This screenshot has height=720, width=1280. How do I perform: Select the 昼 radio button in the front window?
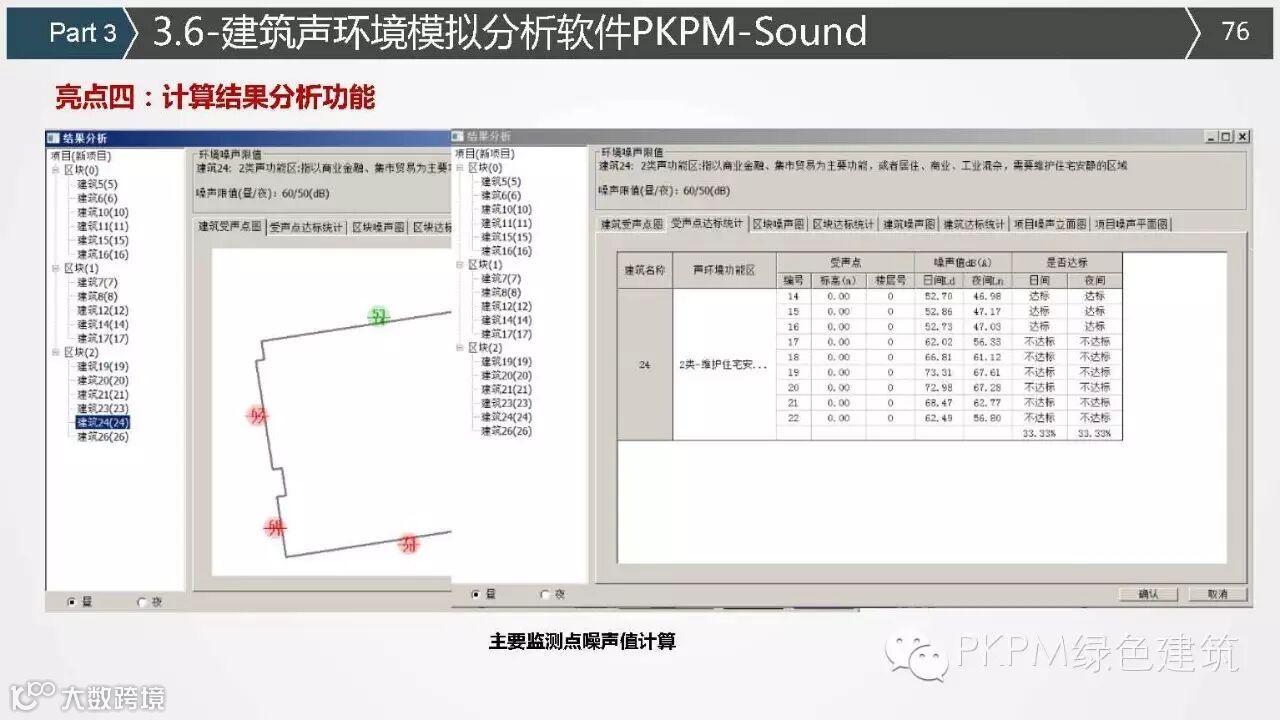(x=474, y=594)
